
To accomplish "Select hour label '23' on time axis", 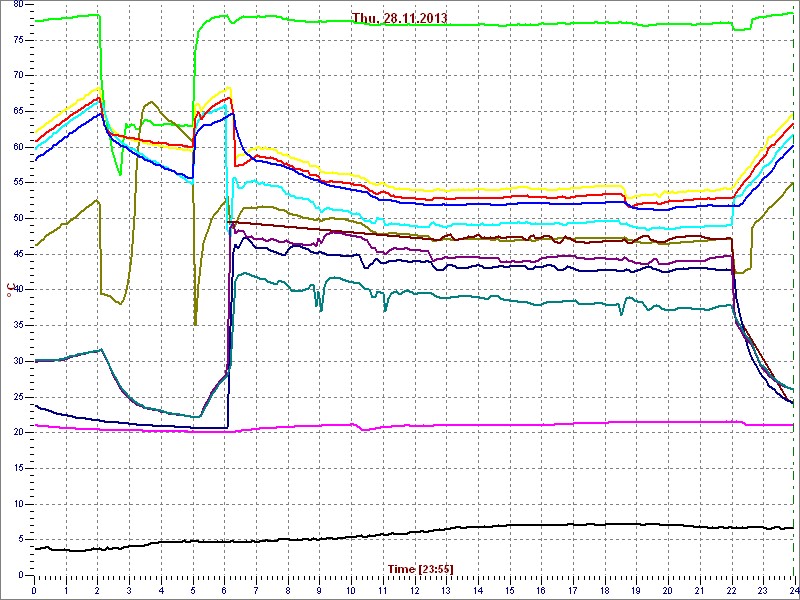I will tap(764, 589).
